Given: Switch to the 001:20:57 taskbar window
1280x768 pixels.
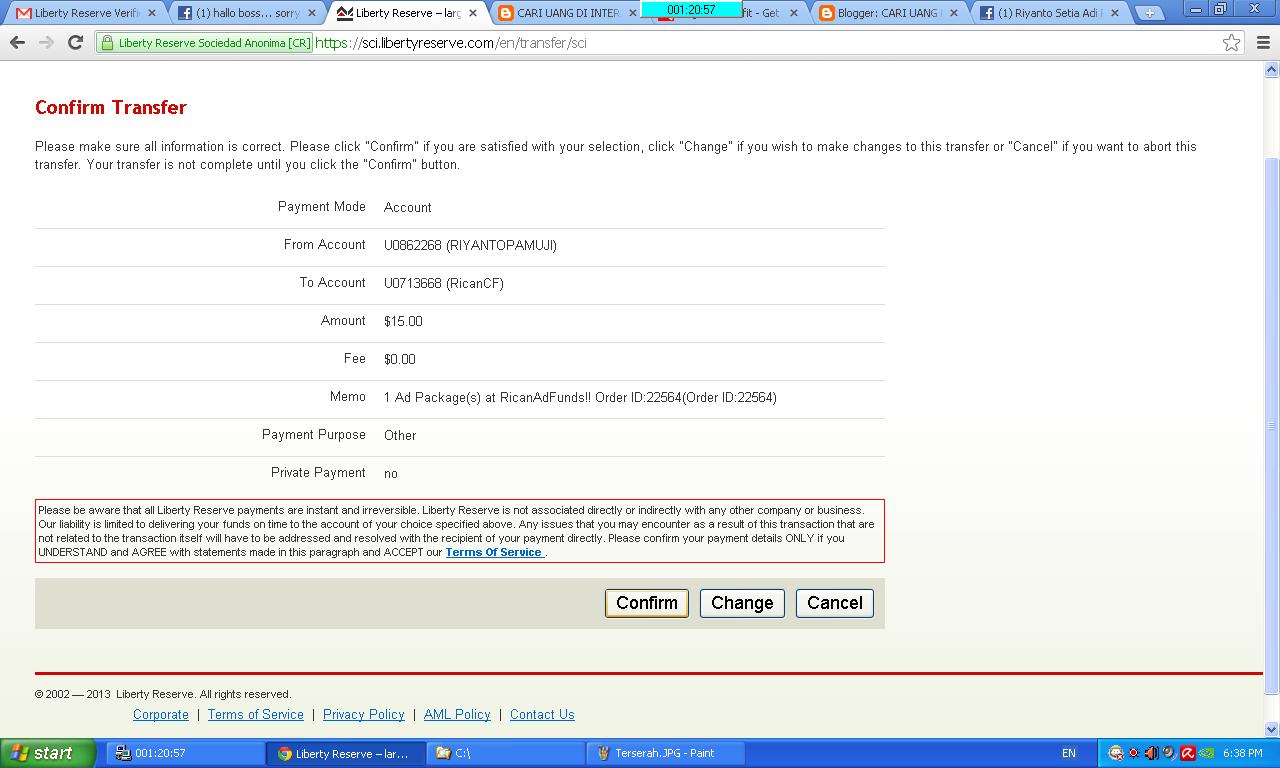Looking at the screenshot, I should [185, 753].
